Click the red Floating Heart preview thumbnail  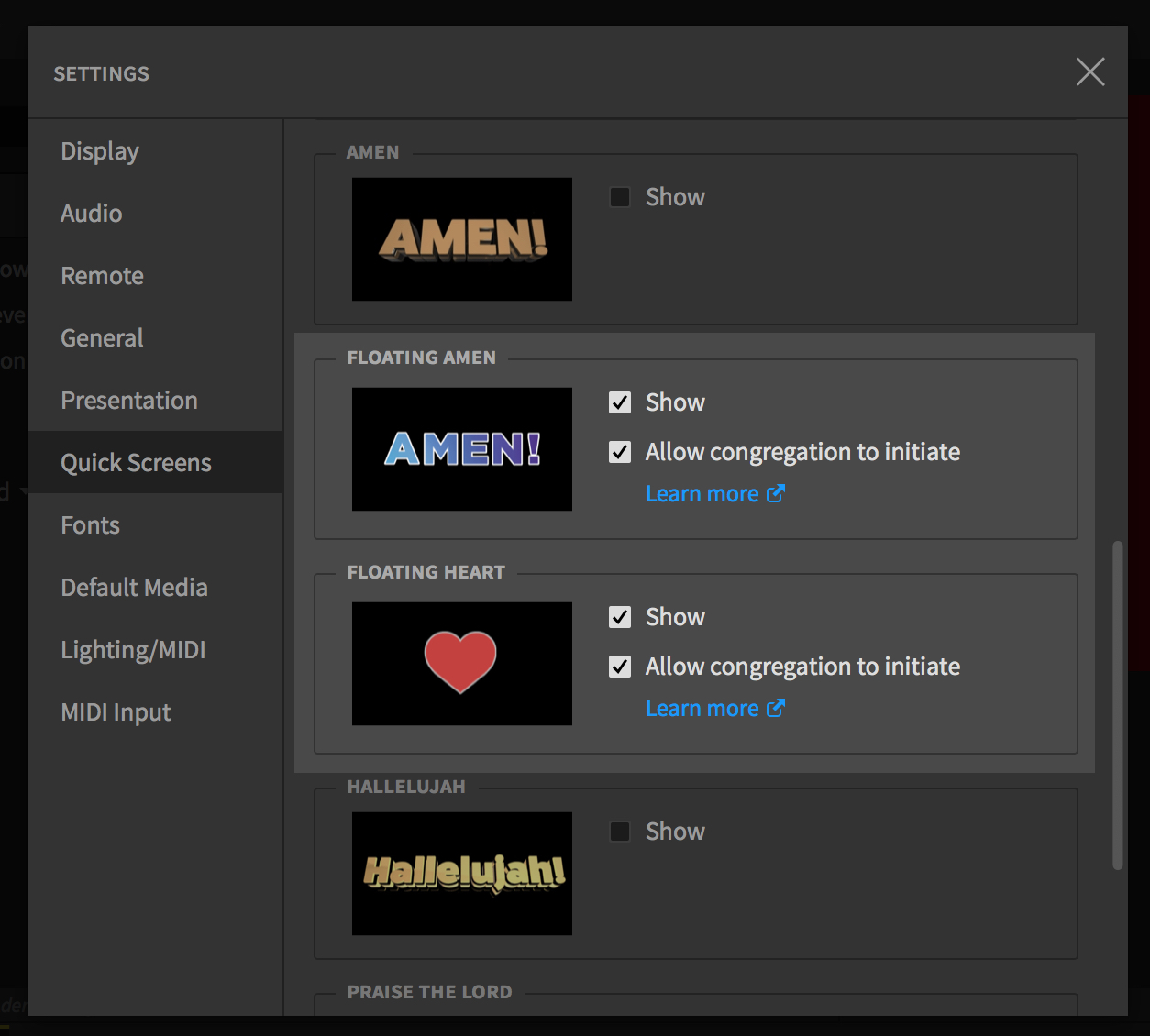tap(462, 664)
